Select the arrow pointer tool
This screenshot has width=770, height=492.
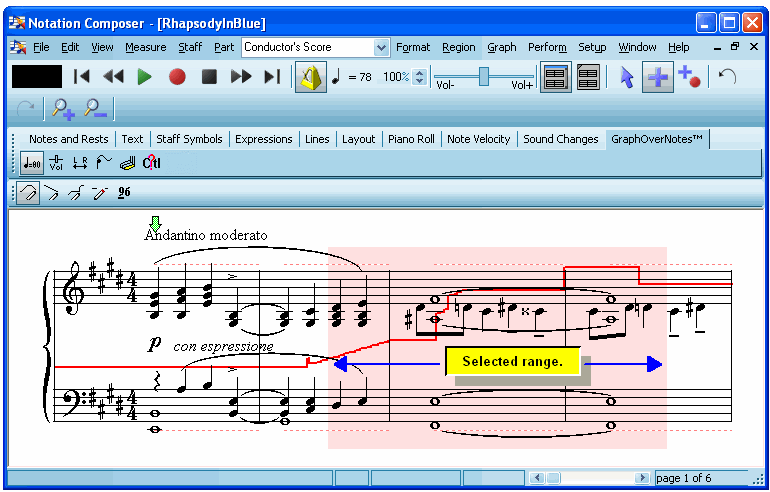coord(627,77)
